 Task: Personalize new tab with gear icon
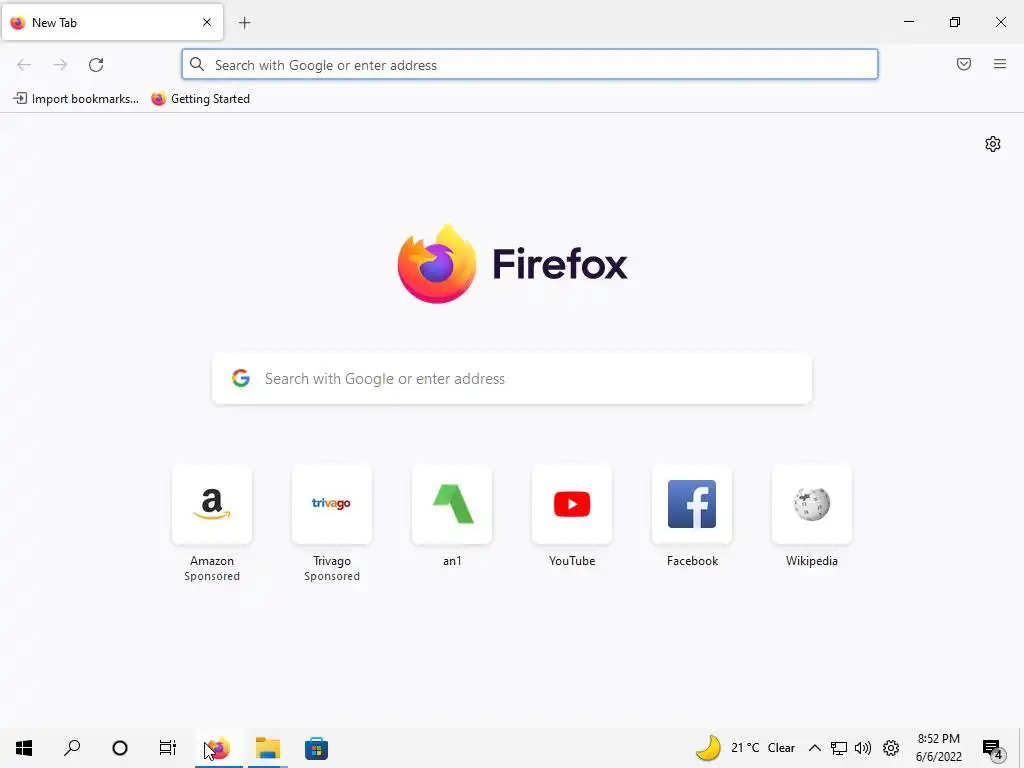pos(993,144)
